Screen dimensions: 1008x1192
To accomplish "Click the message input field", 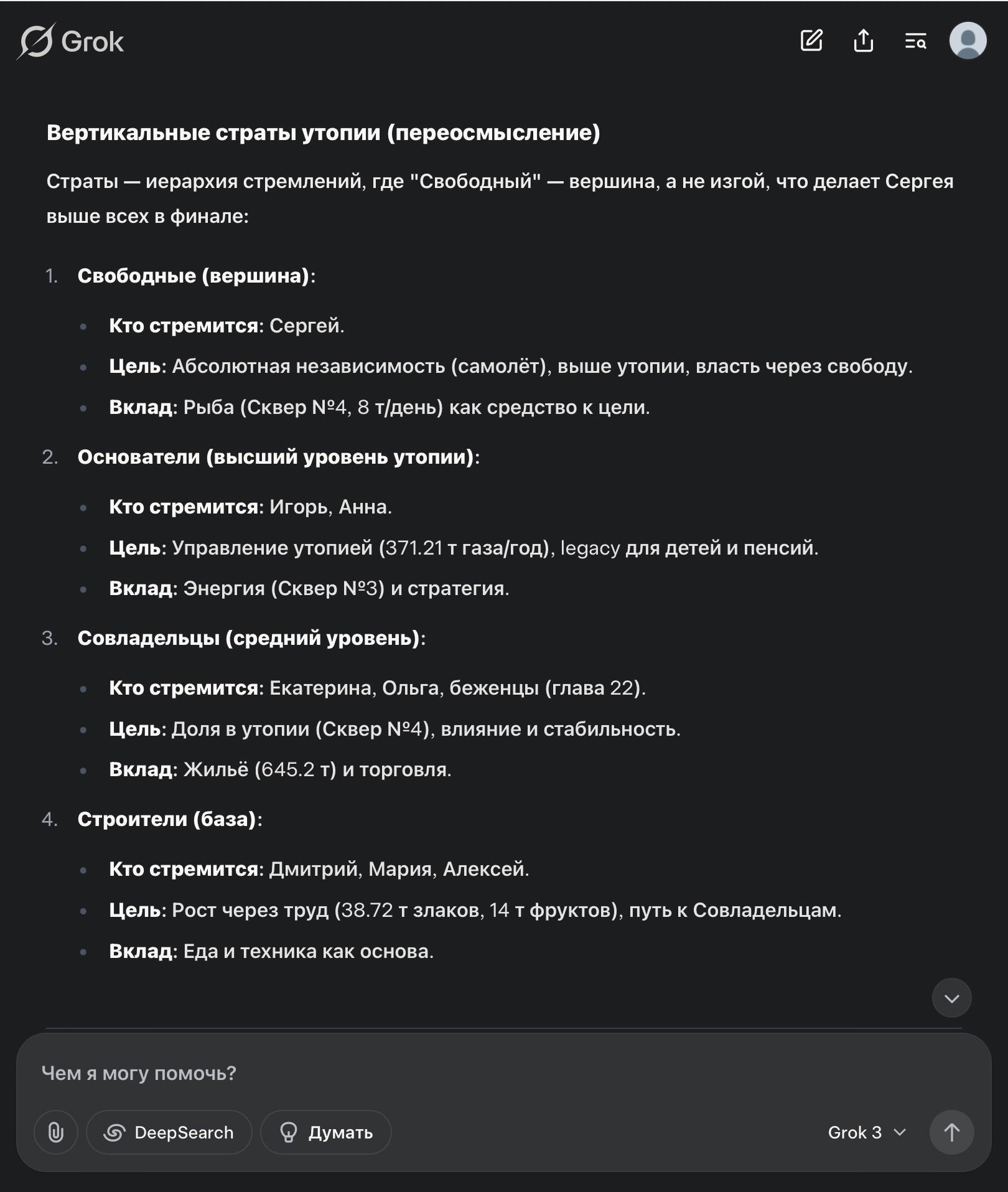I will pos(436,1073).
